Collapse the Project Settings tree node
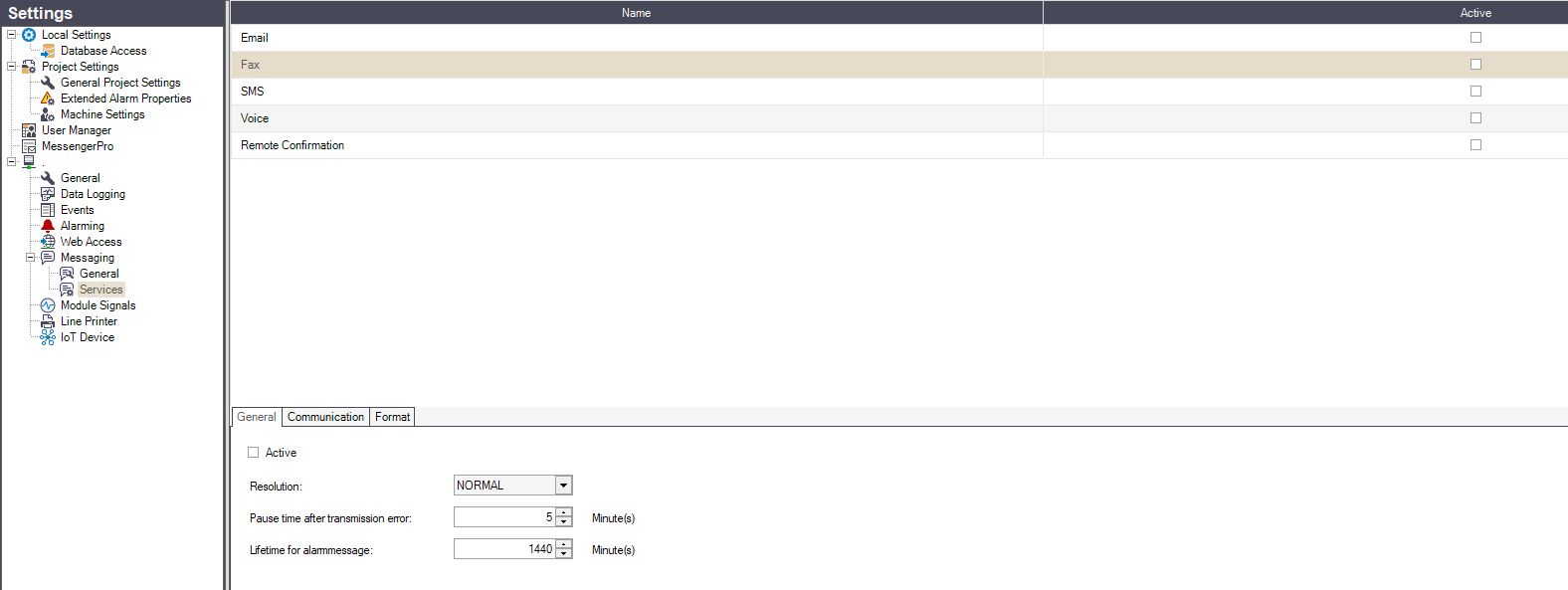The height and width of the screenshot is (590, 1568). tap(12, 67)
